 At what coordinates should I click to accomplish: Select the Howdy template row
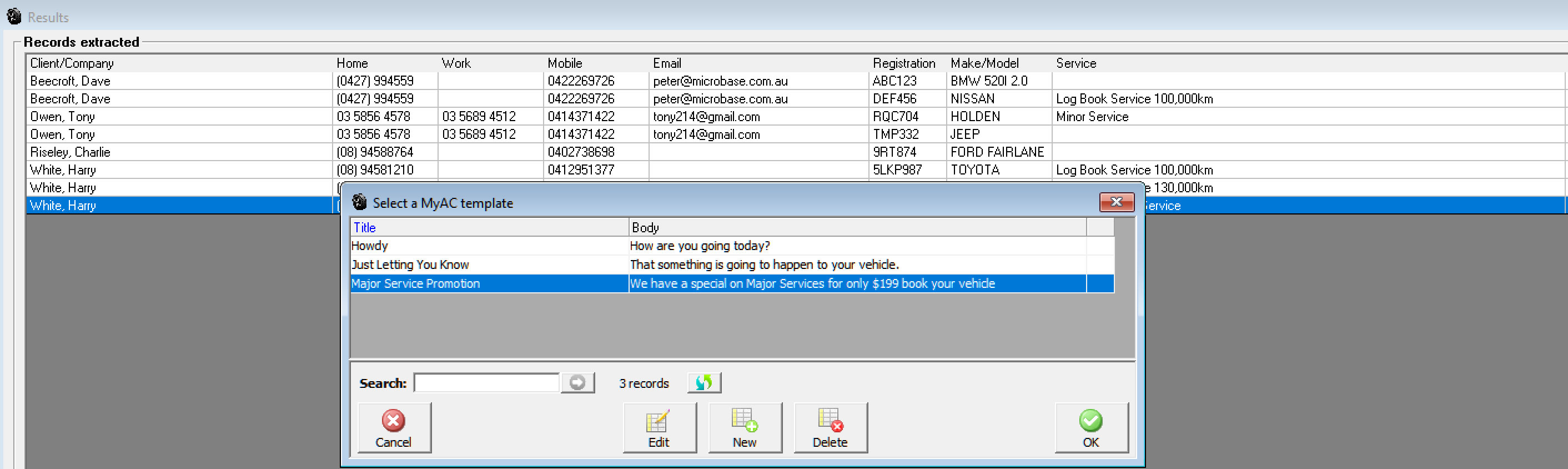click(x=732, y=246)
